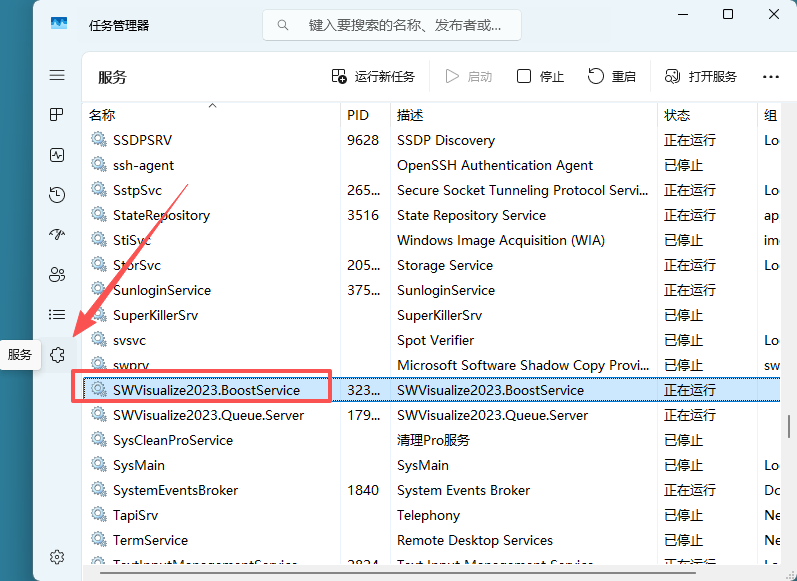Image resolution: width=797 pixels, height=581 pixels.
Task: Click description 'Spot Verifier'
Action: tap(435, 340)
